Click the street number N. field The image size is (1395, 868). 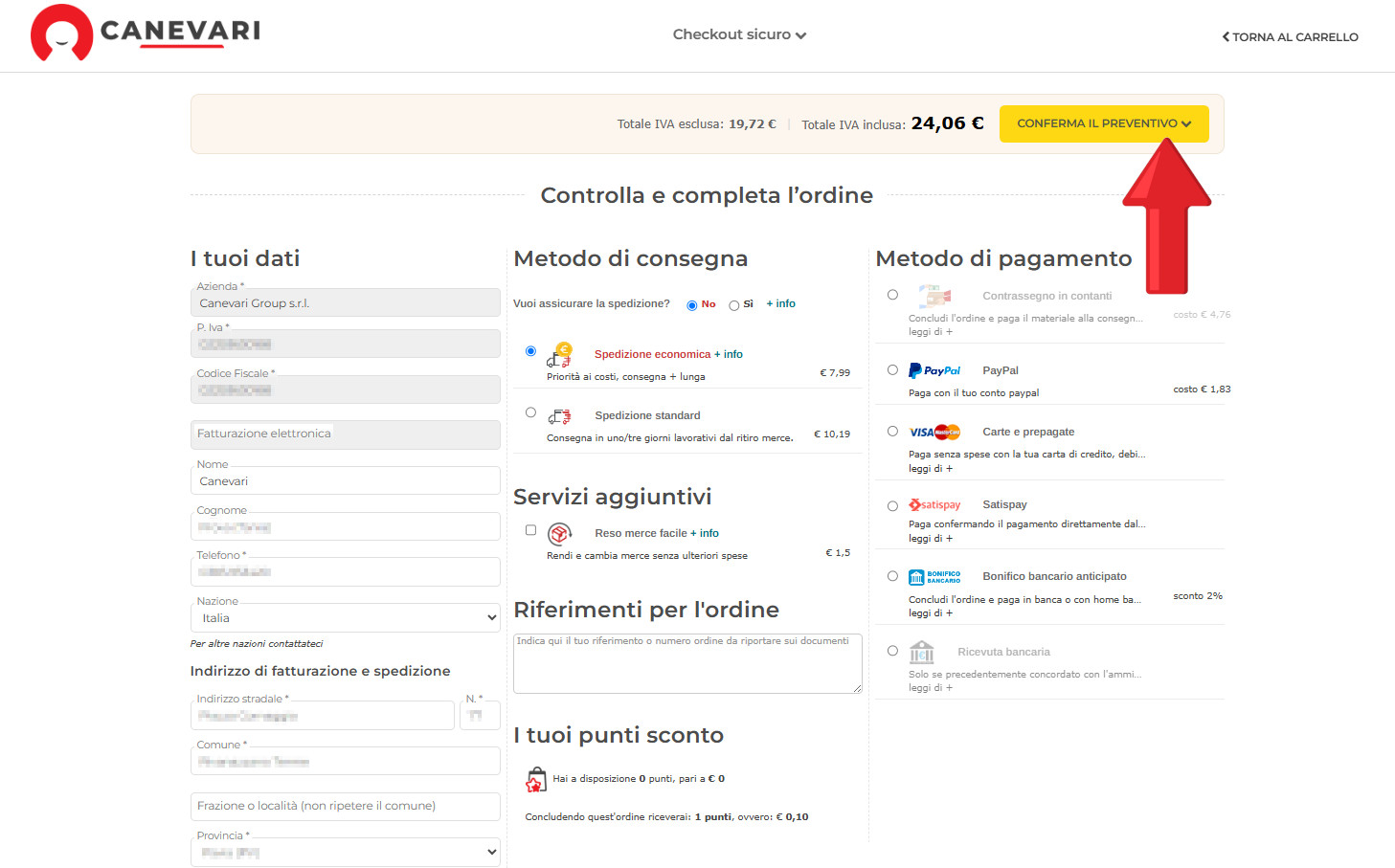pos(481,715)
